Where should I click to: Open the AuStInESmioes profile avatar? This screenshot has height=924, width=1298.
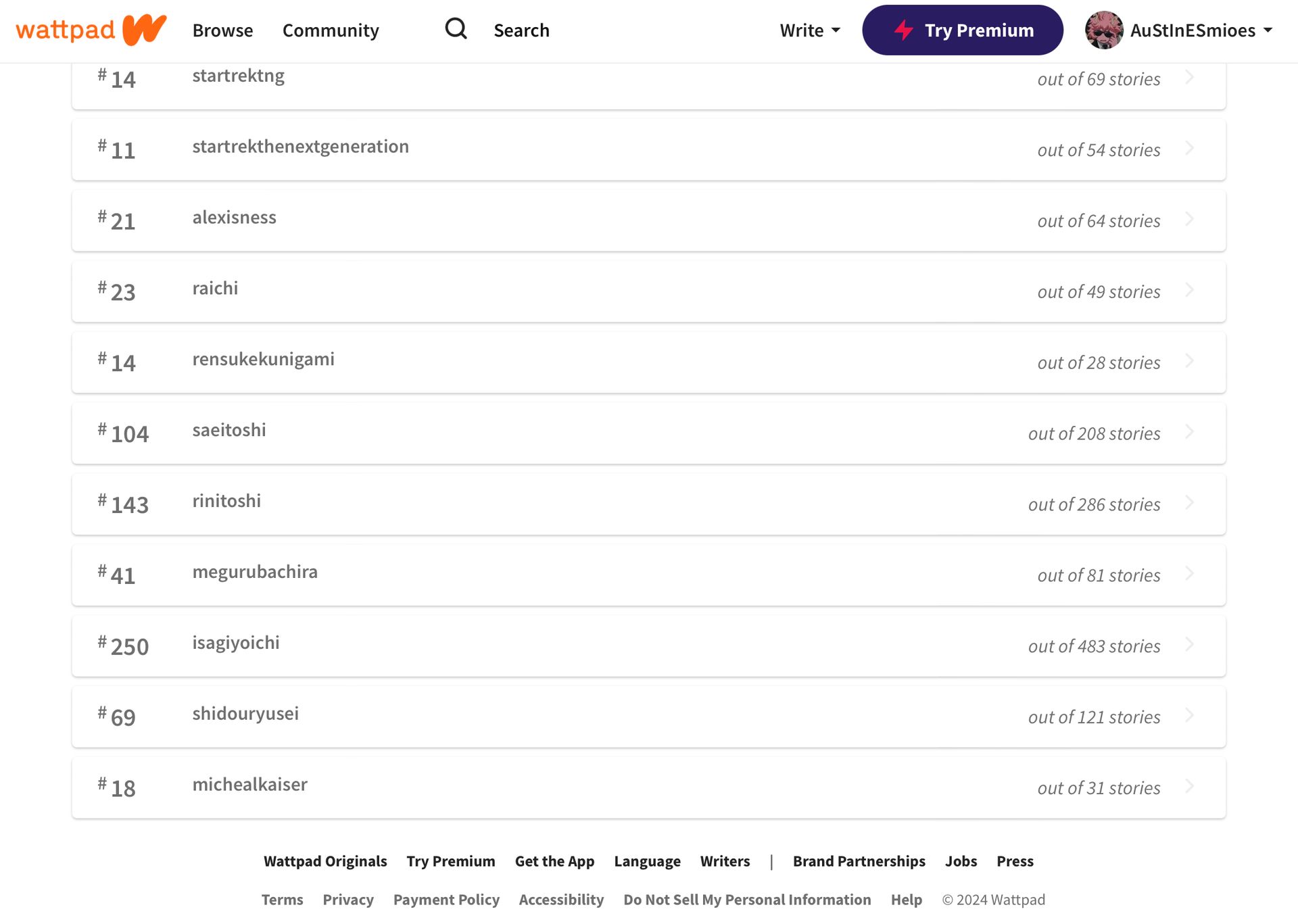(1104, 30)
